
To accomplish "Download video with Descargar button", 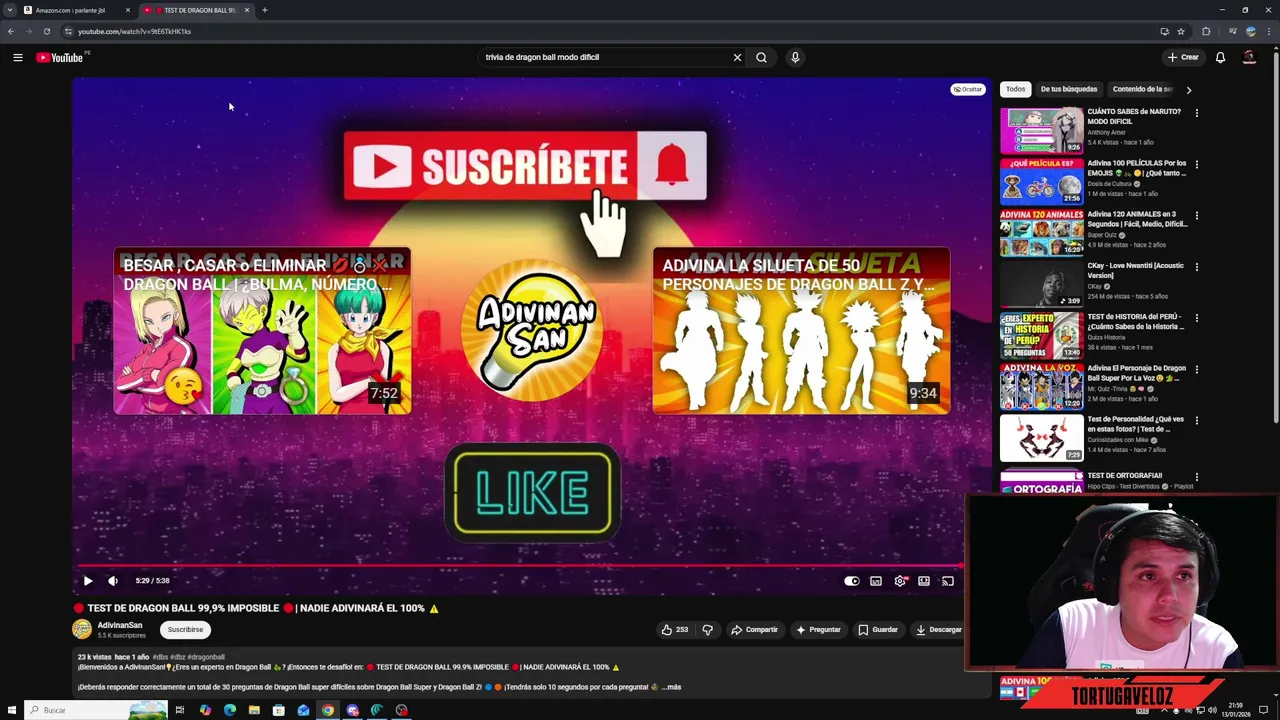I will 938,630.
